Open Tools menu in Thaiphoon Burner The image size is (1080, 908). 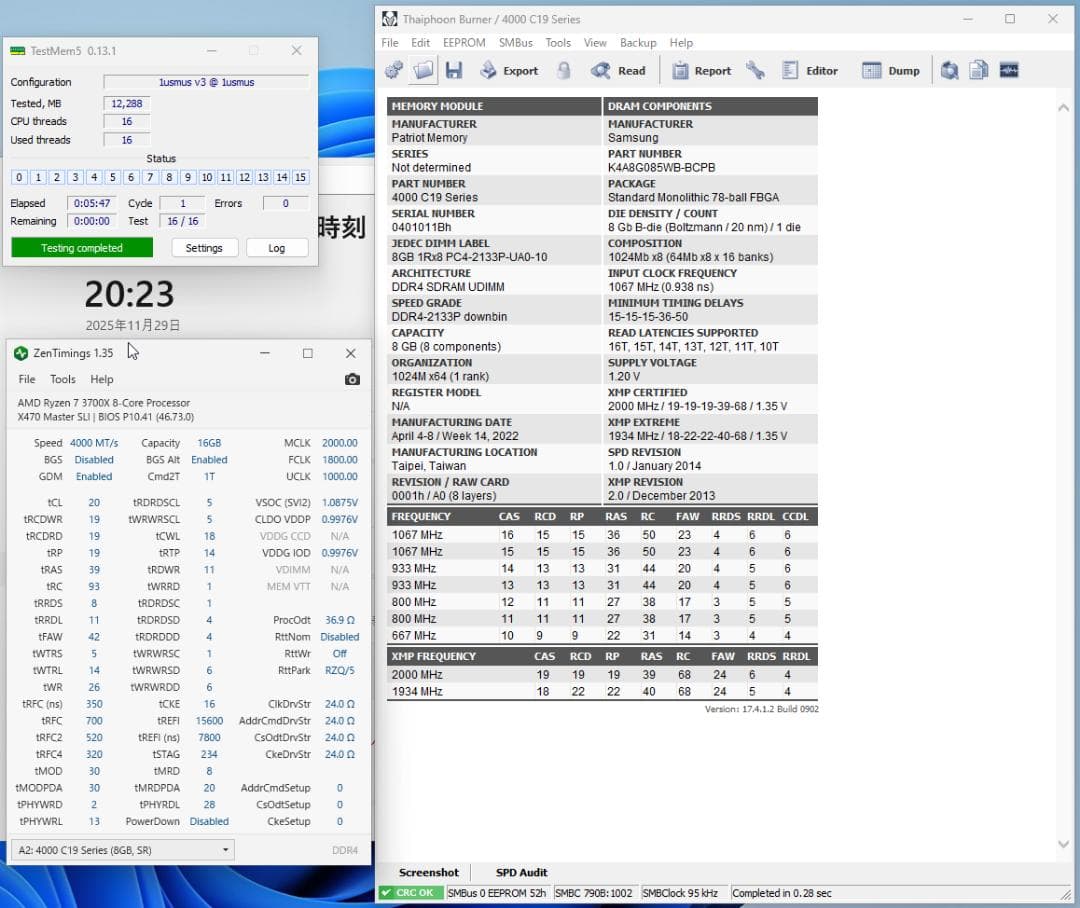click(x=558, y=43)
